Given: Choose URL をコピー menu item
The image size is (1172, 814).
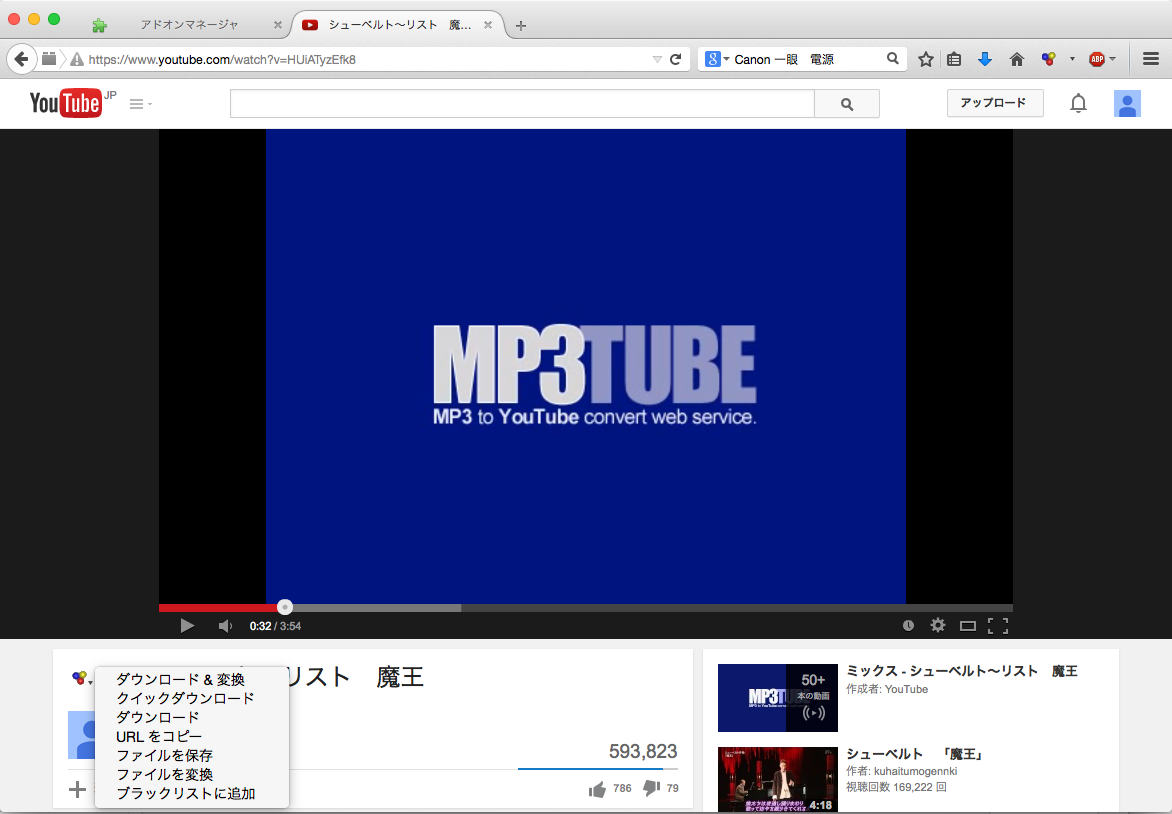Looking at the screenshot, I should [x=159, y=736].
